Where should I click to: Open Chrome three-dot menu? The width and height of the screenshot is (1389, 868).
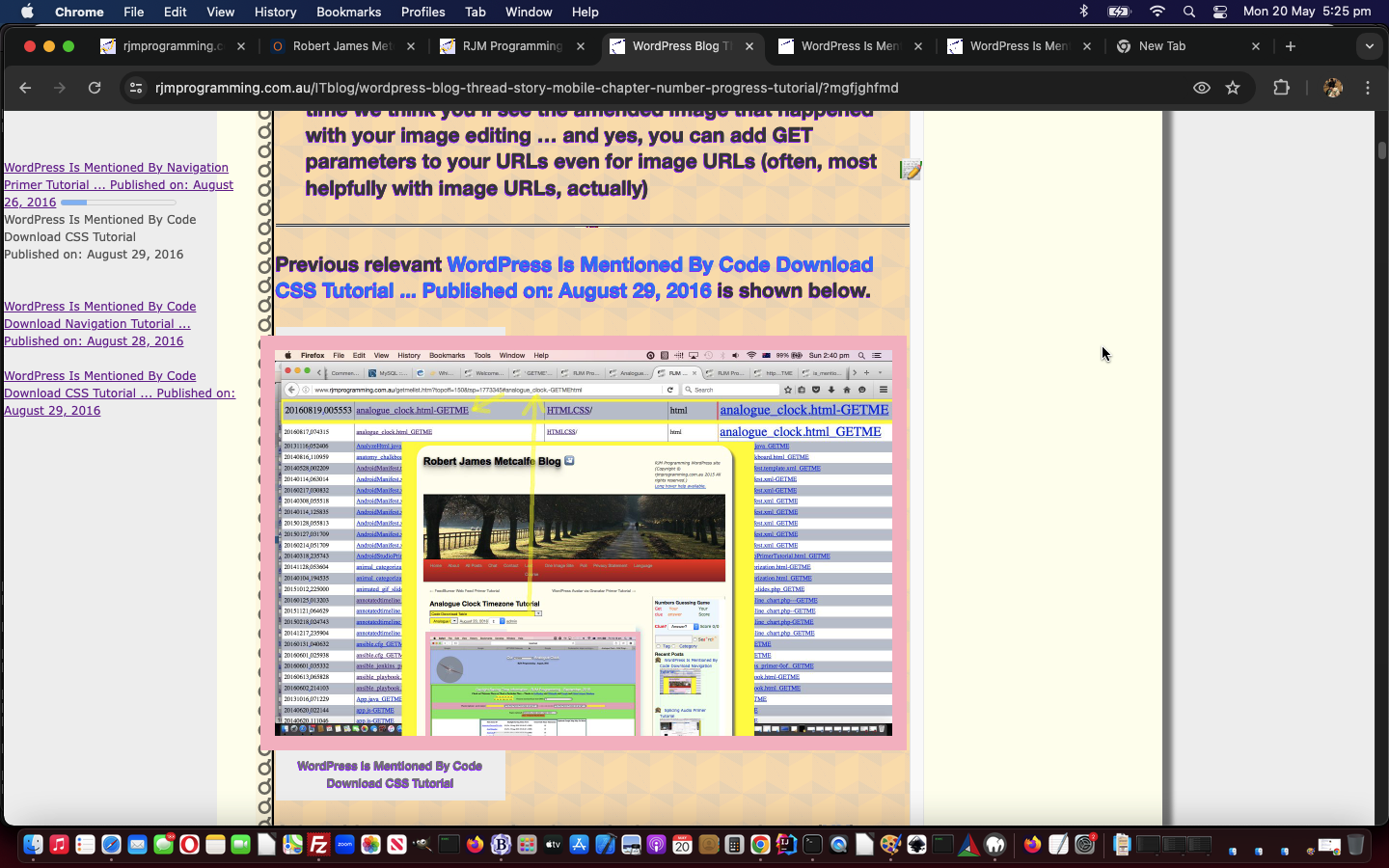pos(1368,88)
